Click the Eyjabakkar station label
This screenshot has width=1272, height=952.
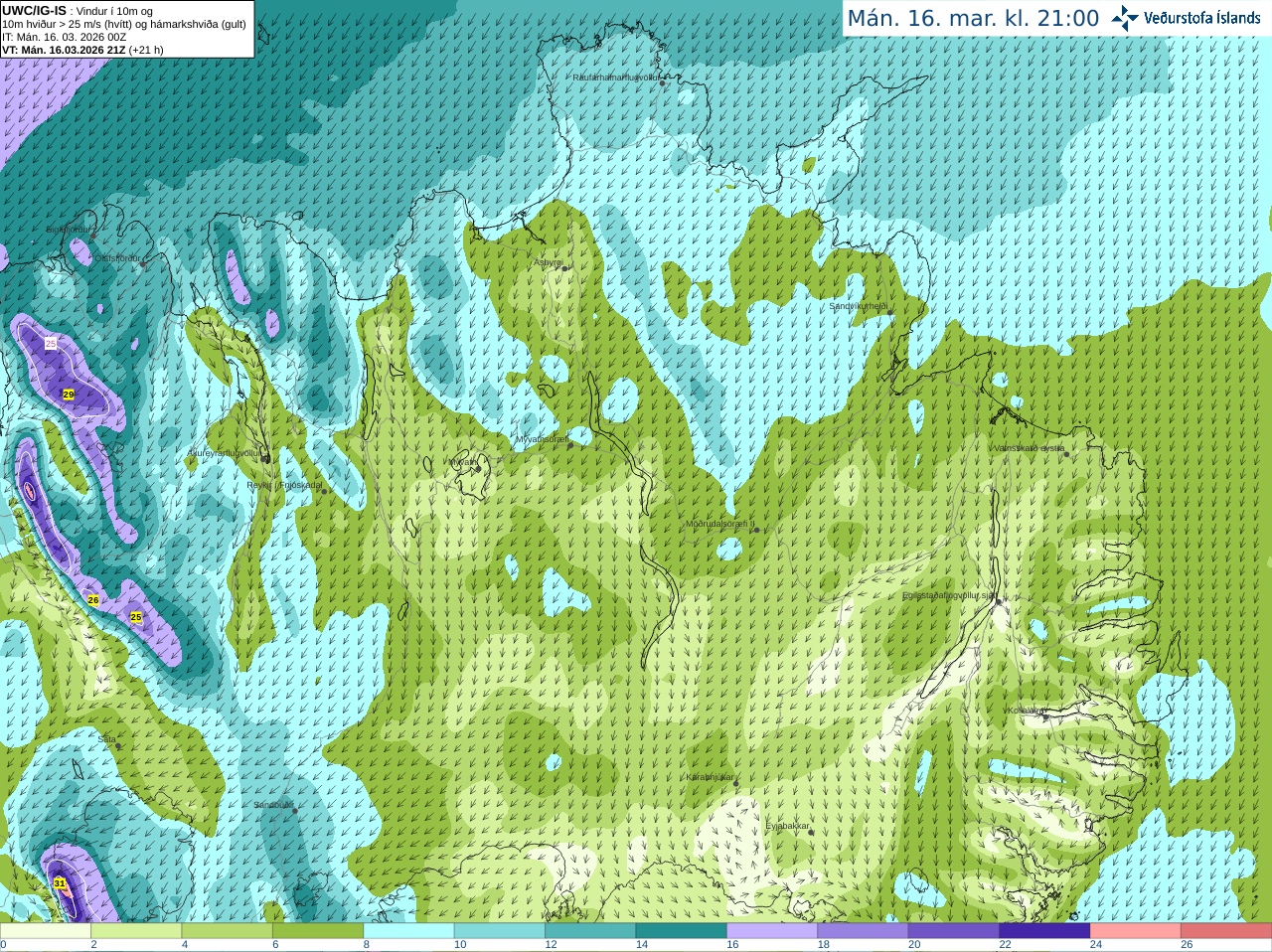(x=788, y=826)
